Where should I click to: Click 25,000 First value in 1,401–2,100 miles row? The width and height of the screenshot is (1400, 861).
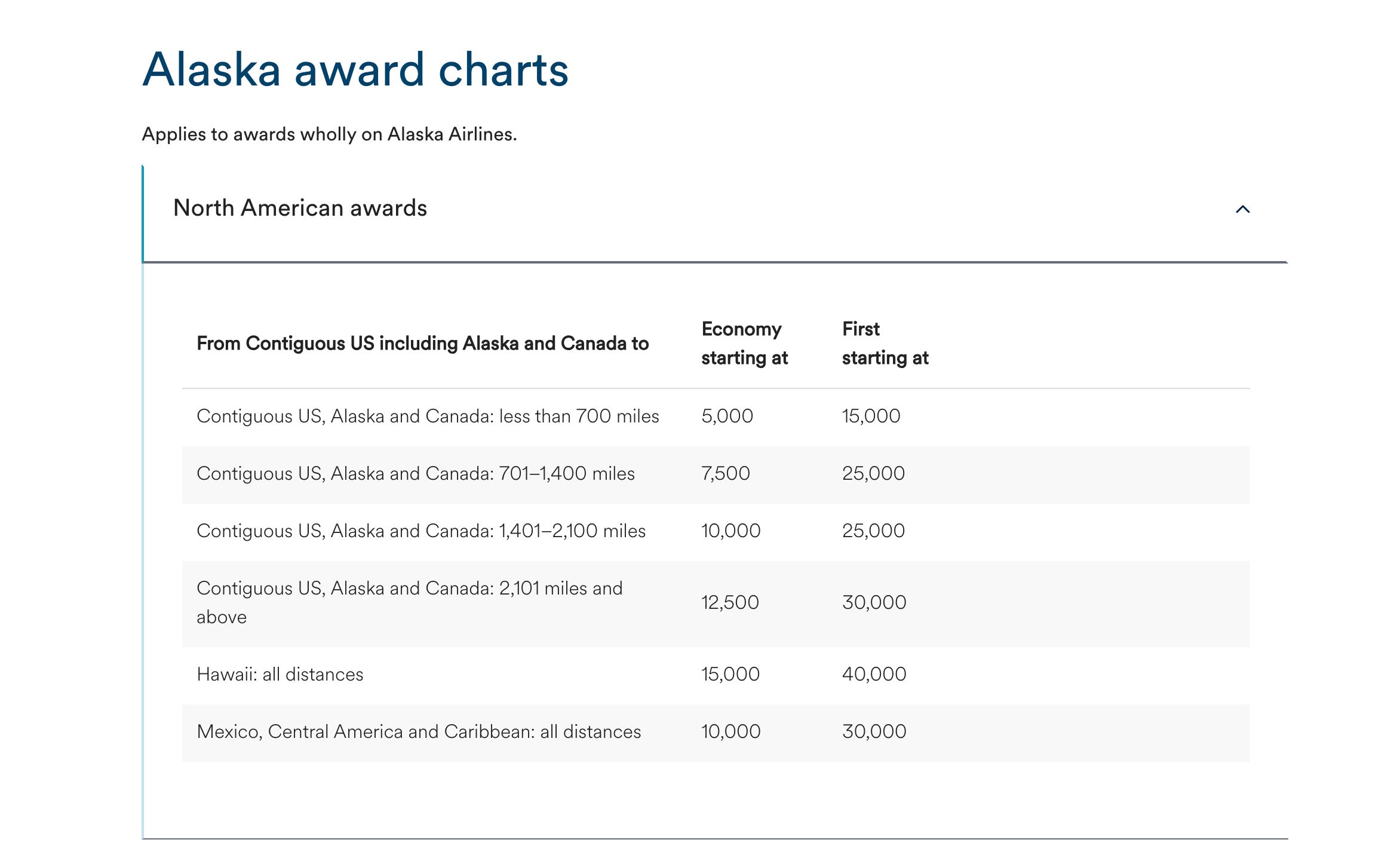873,531
